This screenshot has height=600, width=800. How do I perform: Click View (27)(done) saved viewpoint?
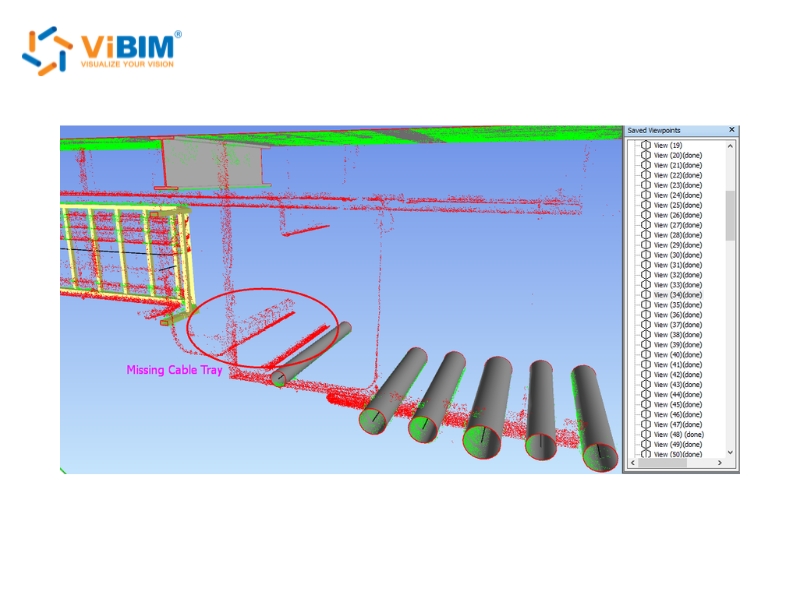(x=678, y=225)
